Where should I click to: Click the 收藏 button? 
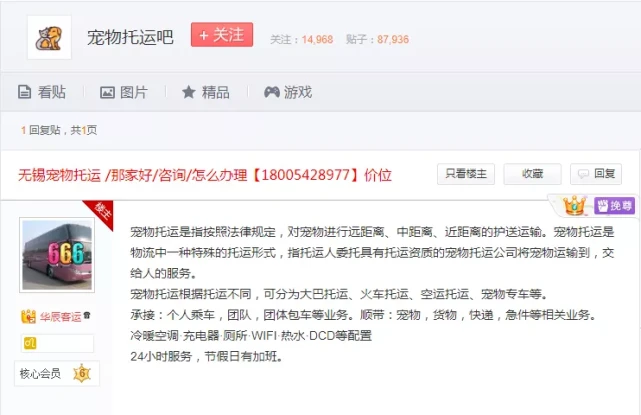[532, 174]
